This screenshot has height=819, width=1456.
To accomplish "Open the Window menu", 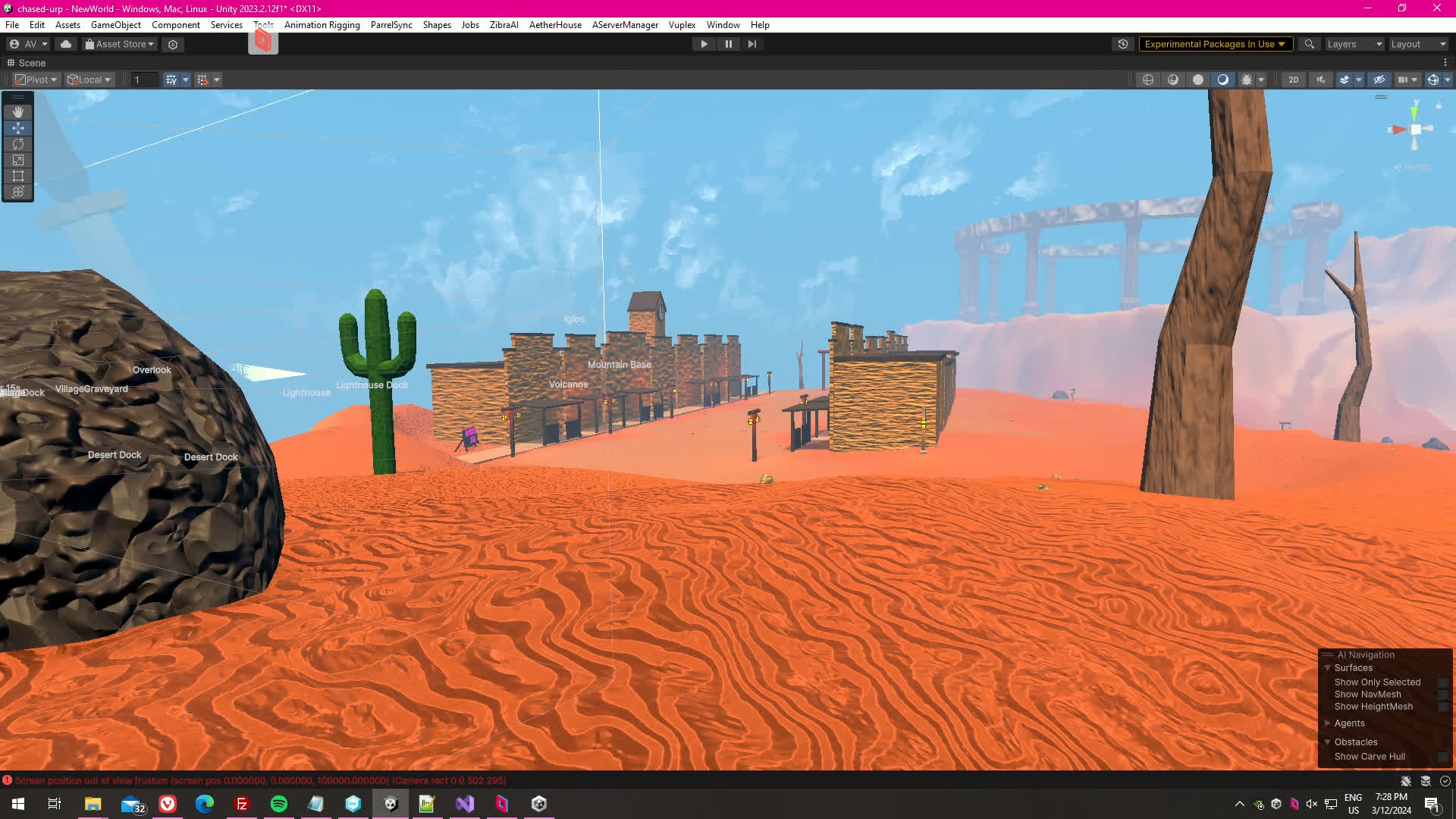I will pyautogui.click(x=723, y=25).
